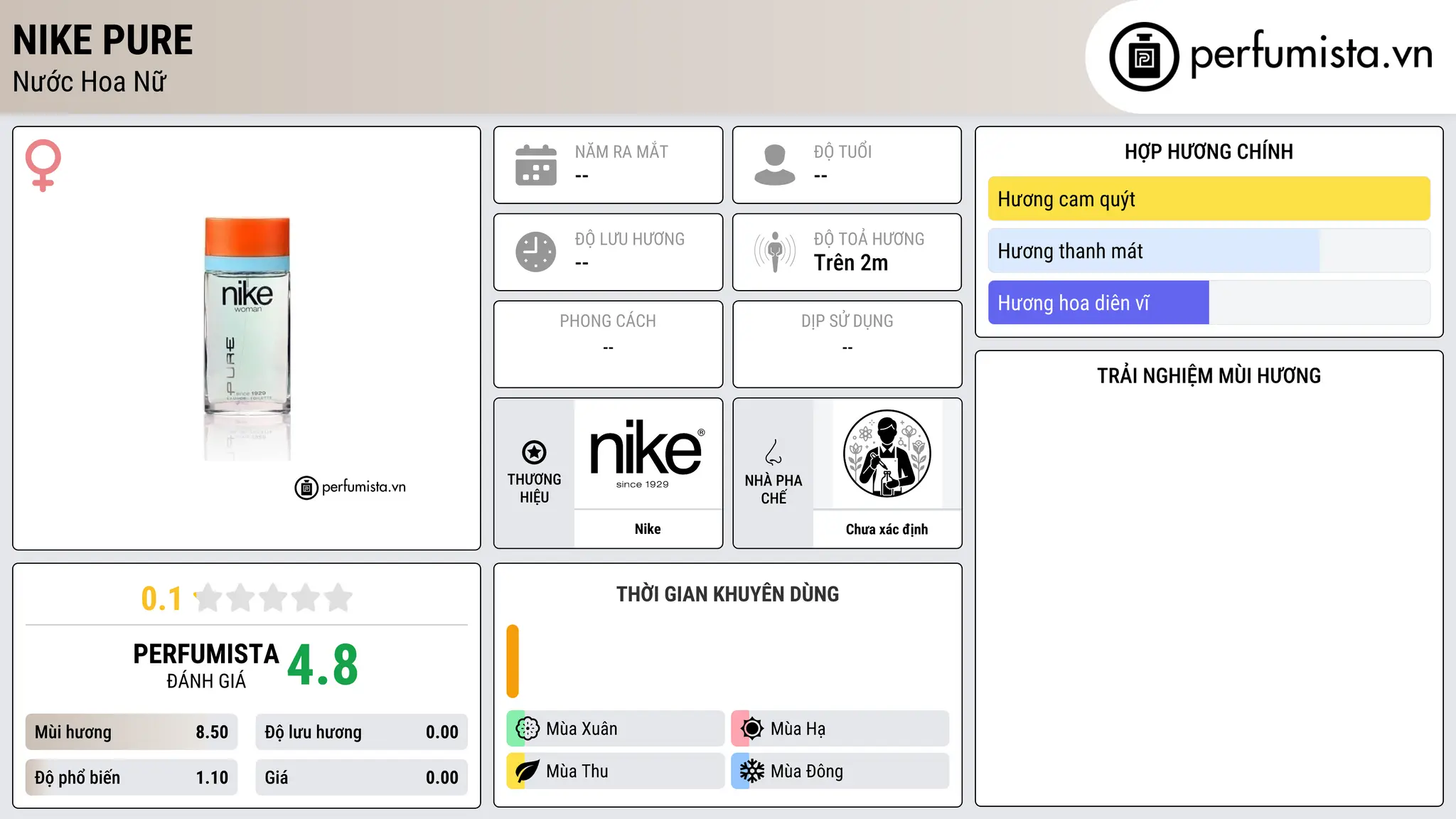Click the Độ tuổi label

point(842,151)
